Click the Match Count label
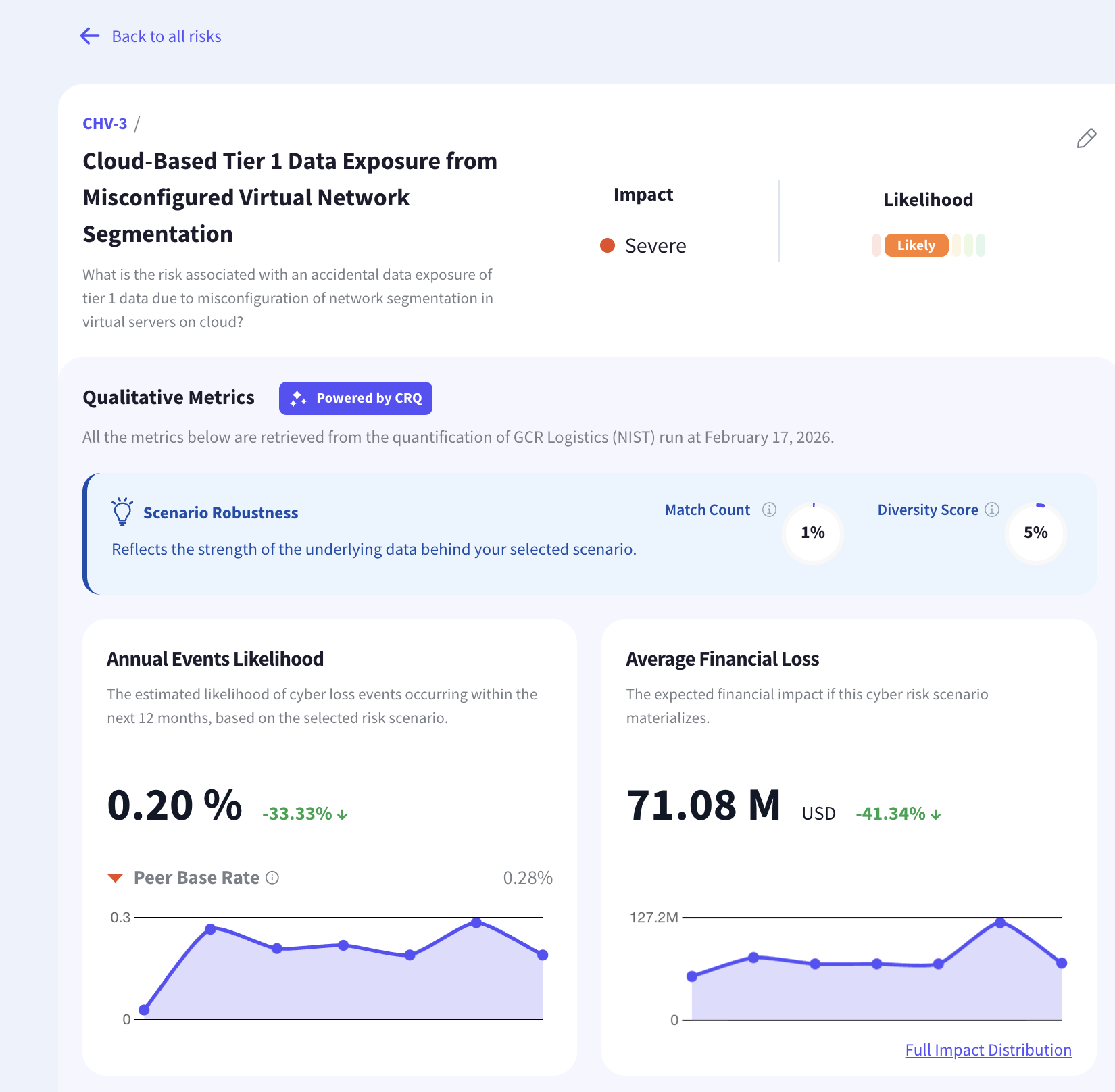 coord(708,510)
